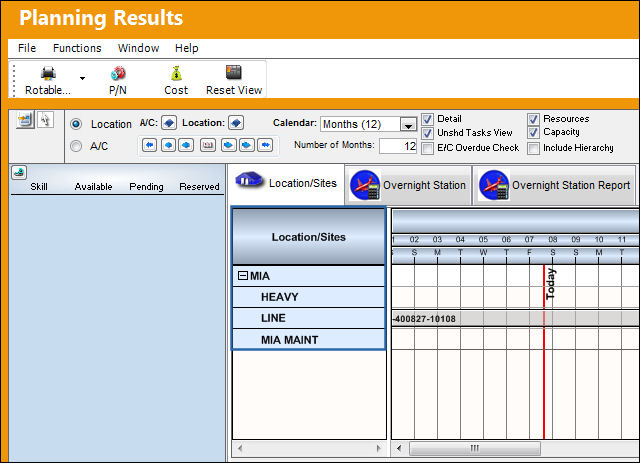Screen dimensions: 640x463
Task: Expand the Rotable dropdown arrow in toolbar
Action: coord(82,78)
